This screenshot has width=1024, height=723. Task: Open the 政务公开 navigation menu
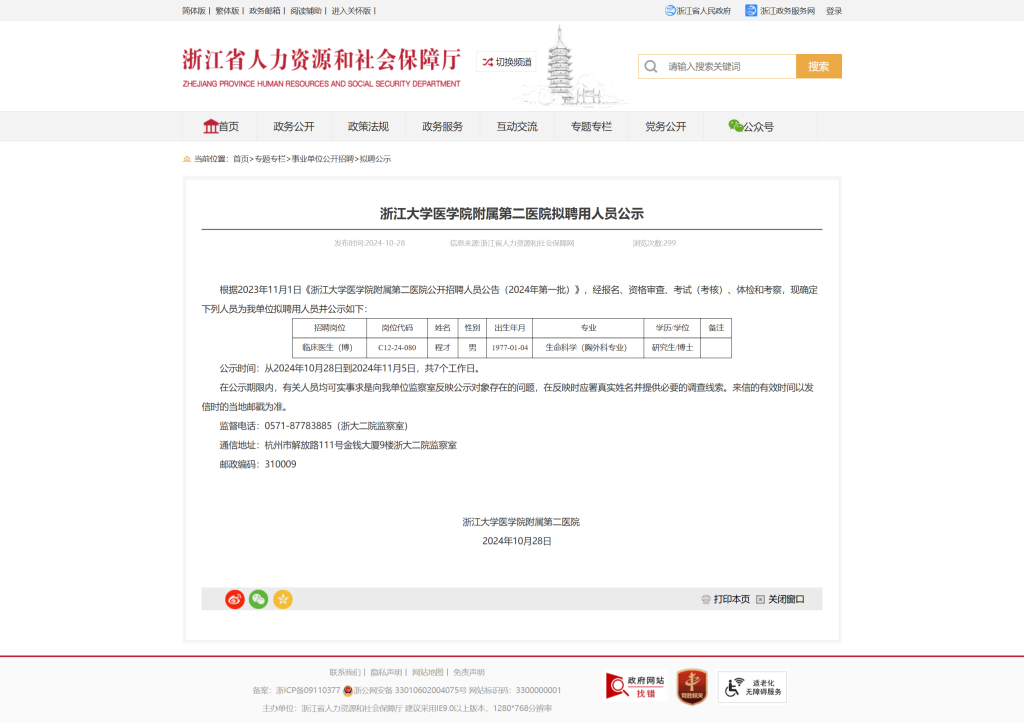click(x=294, y=127)
